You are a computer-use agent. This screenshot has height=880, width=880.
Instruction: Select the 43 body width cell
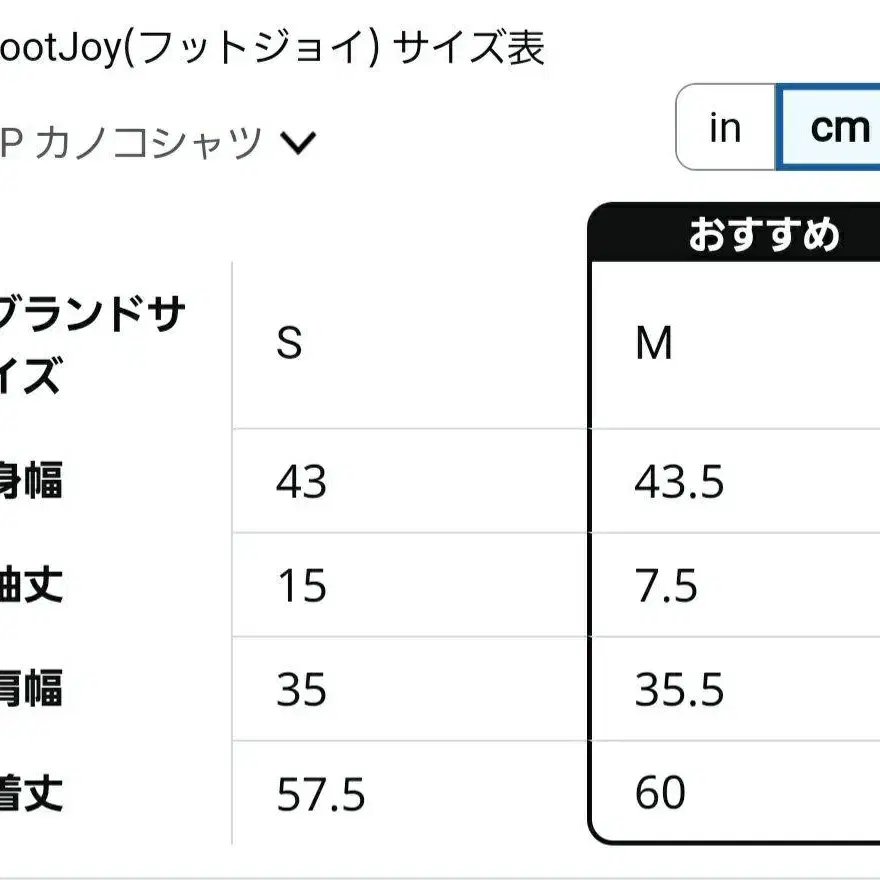301,482
